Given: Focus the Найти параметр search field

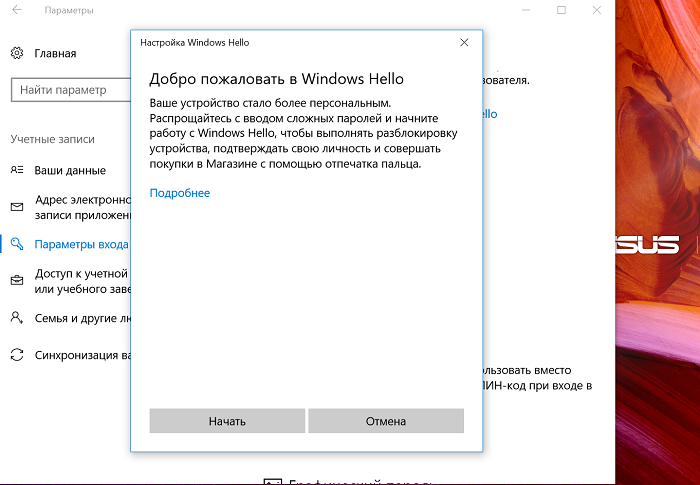Looking at the screenshot, I should pos(71,90).
